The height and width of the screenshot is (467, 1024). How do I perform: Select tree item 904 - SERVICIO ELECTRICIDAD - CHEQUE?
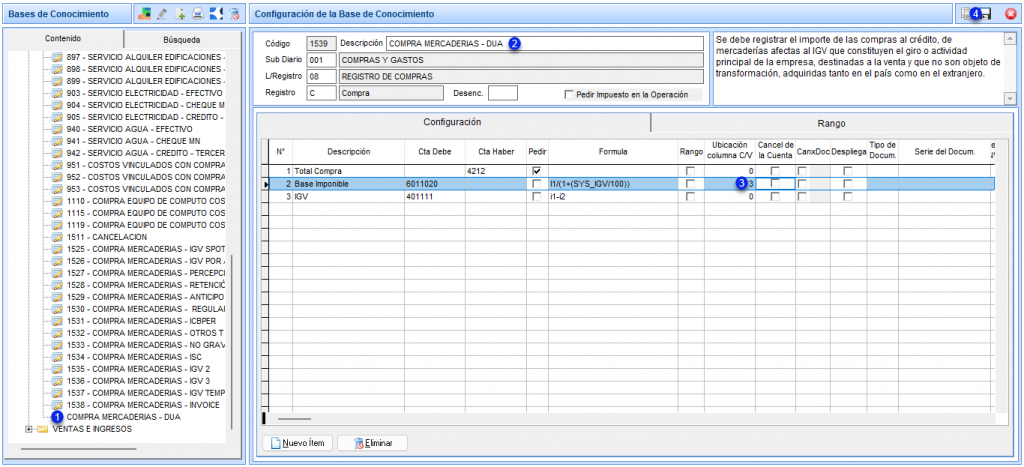146,105
